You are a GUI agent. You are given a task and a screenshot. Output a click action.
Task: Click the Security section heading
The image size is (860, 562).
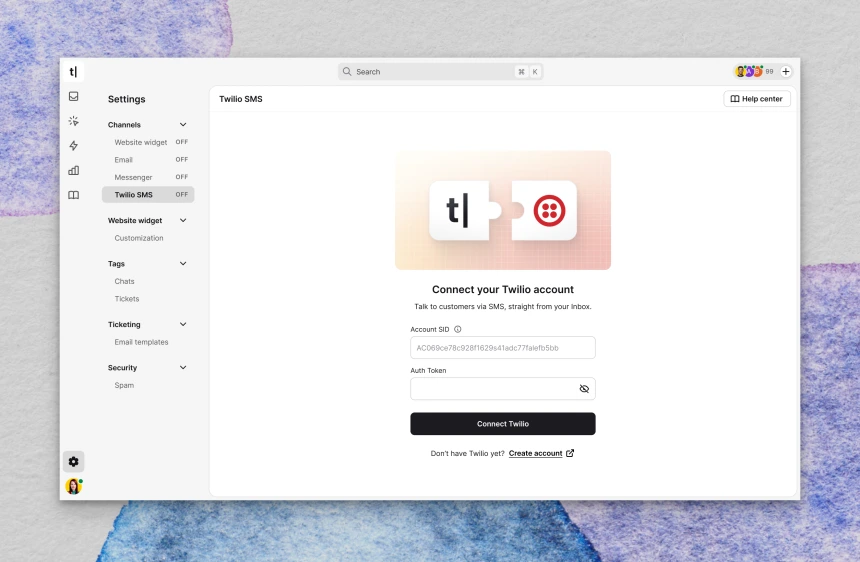[122, 368]
